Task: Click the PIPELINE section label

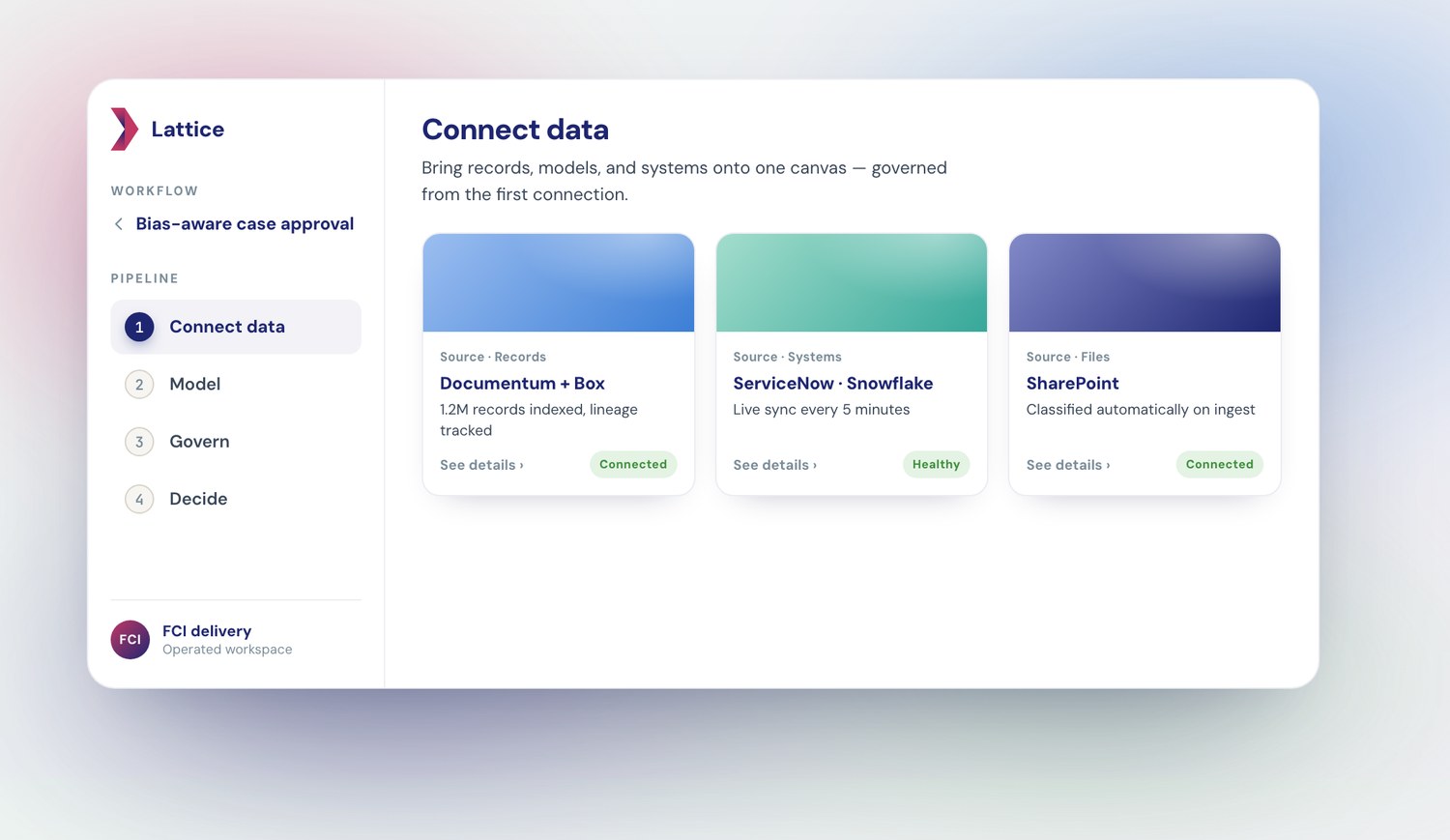Action: (145, 278)
